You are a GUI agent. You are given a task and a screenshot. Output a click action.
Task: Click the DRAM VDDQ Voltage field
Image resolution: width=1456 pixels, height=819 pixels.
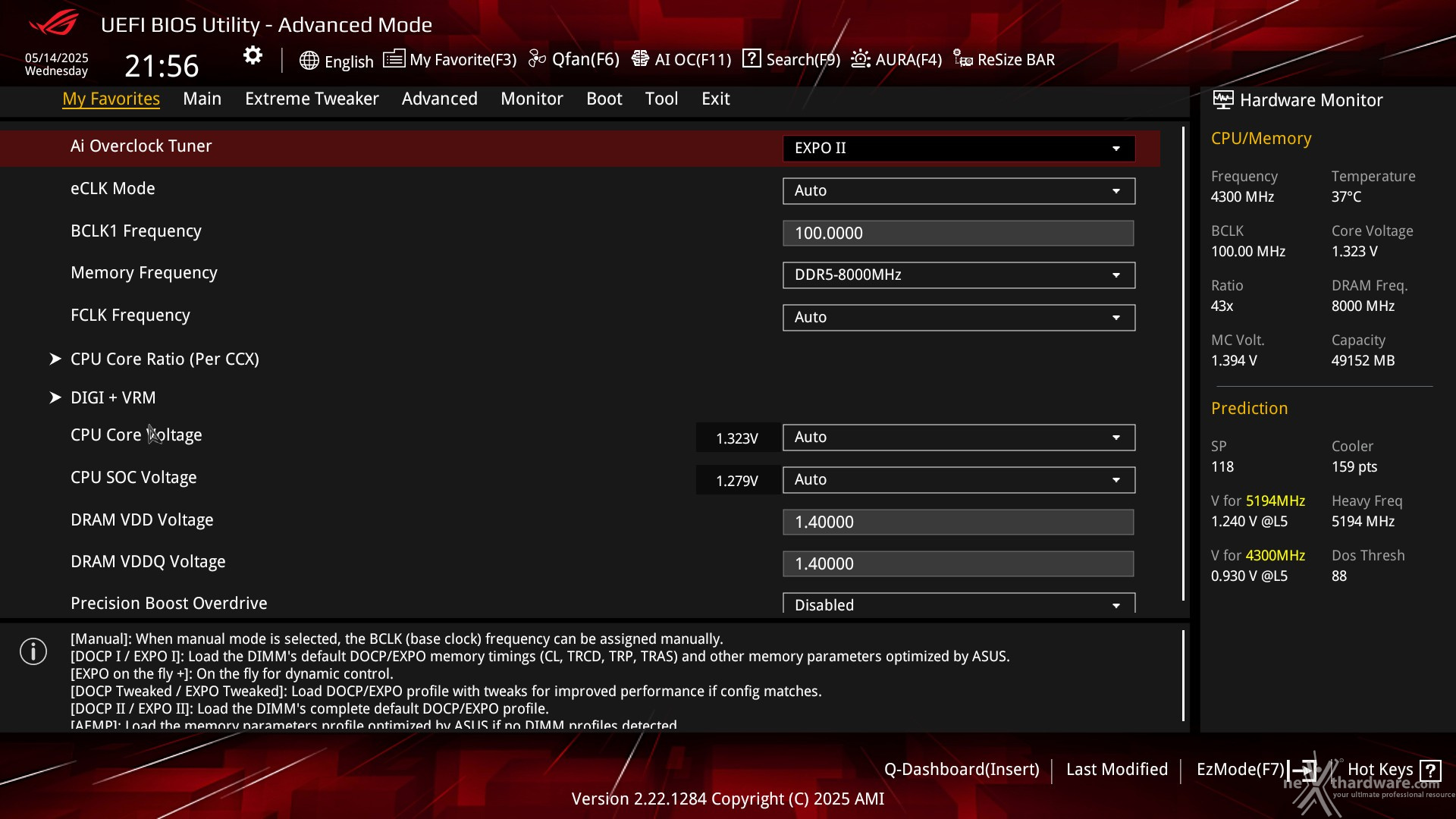tap(959, 563)
